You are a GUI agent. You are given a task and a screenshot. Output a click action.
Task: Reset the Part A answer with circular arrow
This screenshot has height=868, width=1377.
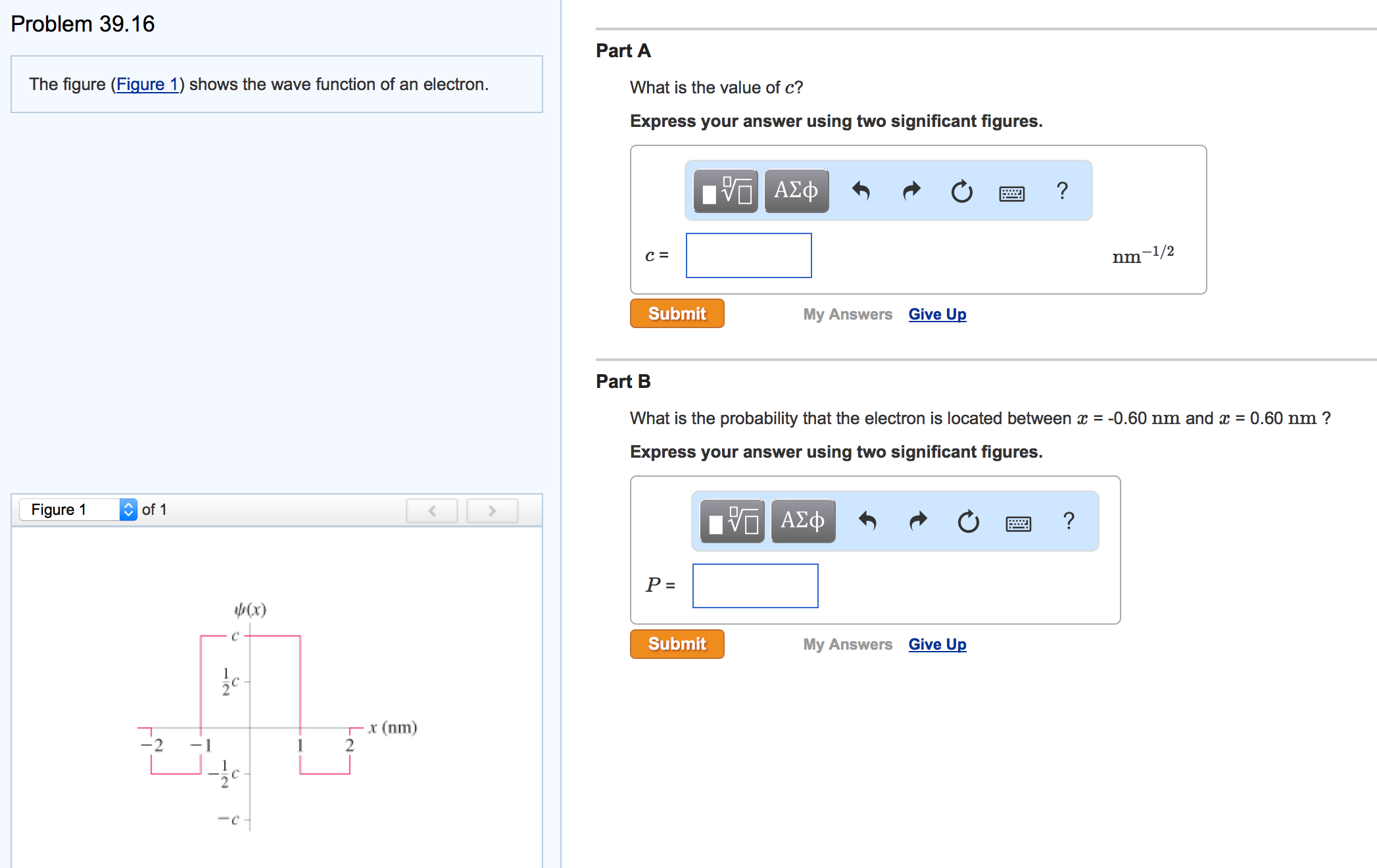tap(961, 191)
